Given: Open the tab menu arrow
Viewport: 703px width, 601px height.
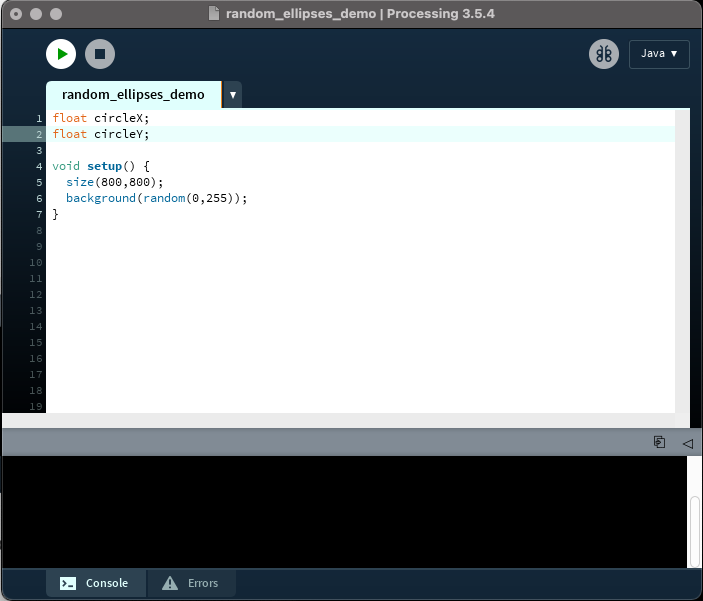Looking at the screenshot, I should coord(233,95).
